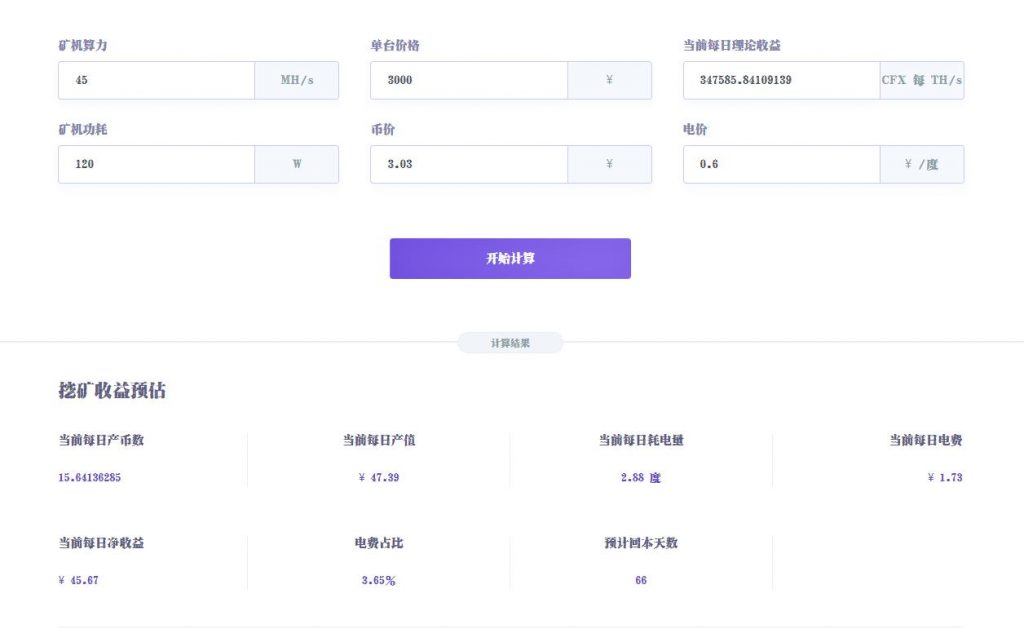The width and height of the screenshot is (1024, 629).
Task: Click the 预计回本天数 value 66
Action: point(641,580)
